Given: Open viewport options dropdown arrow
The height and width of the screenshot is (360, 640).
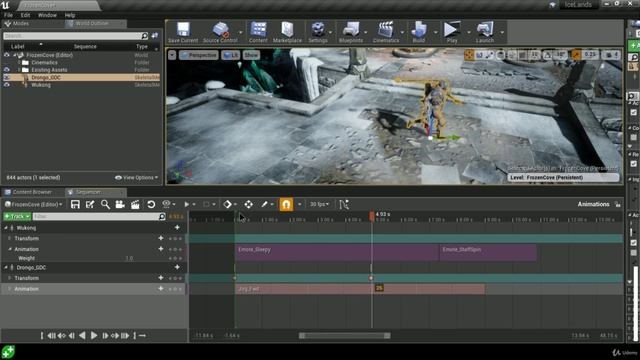Looking at the screenshot, I should coord(172,55).
